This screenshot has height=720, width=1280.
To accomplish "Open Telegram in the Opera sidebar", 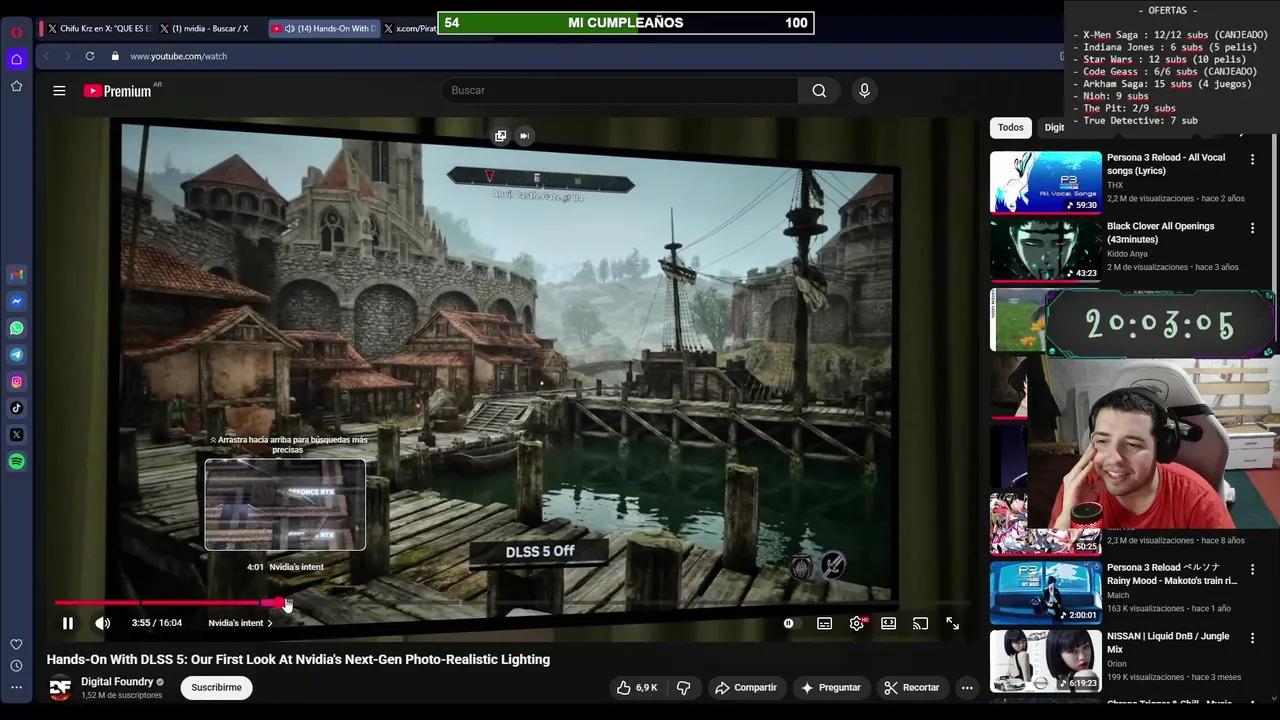I will 16,355.
